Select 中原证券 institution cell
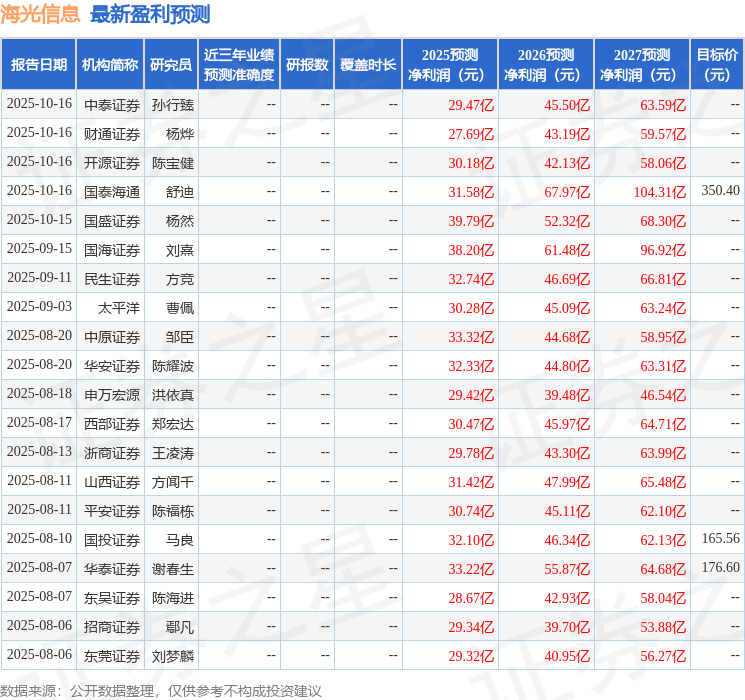 [x=112, y=337]
